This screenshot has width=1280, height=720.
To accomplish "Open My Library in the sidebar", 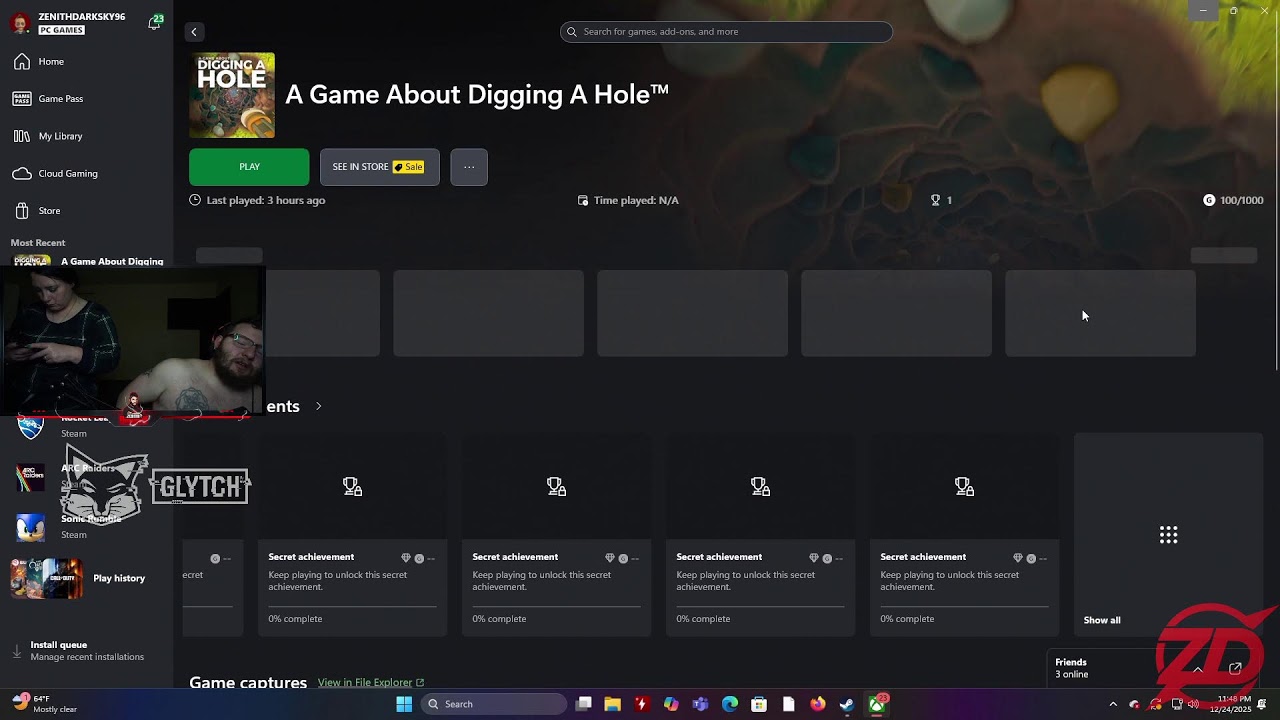I will click(86, 136).
